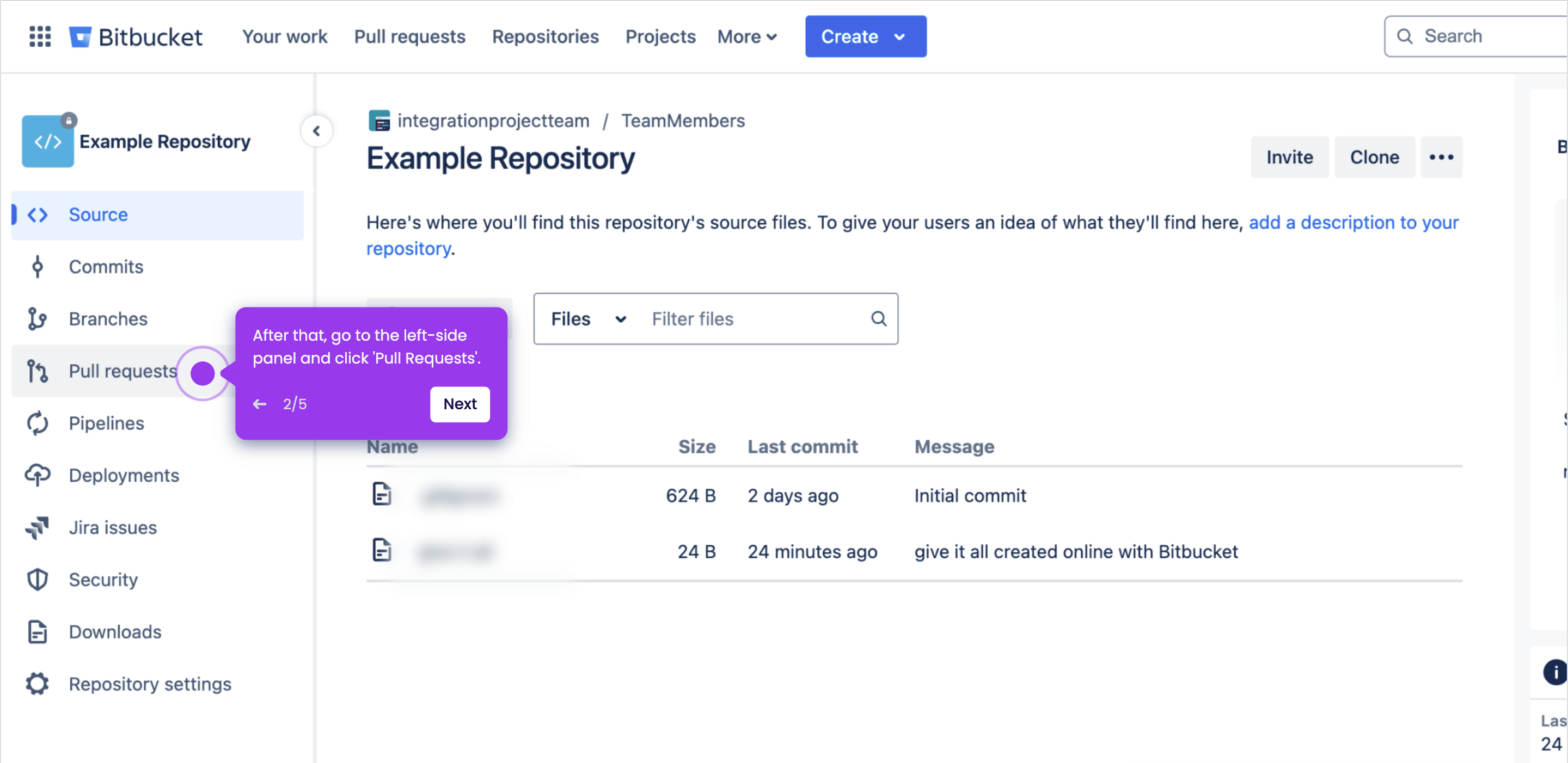
Task: Click file icon in 624 B row
Action: pos(382,494)
